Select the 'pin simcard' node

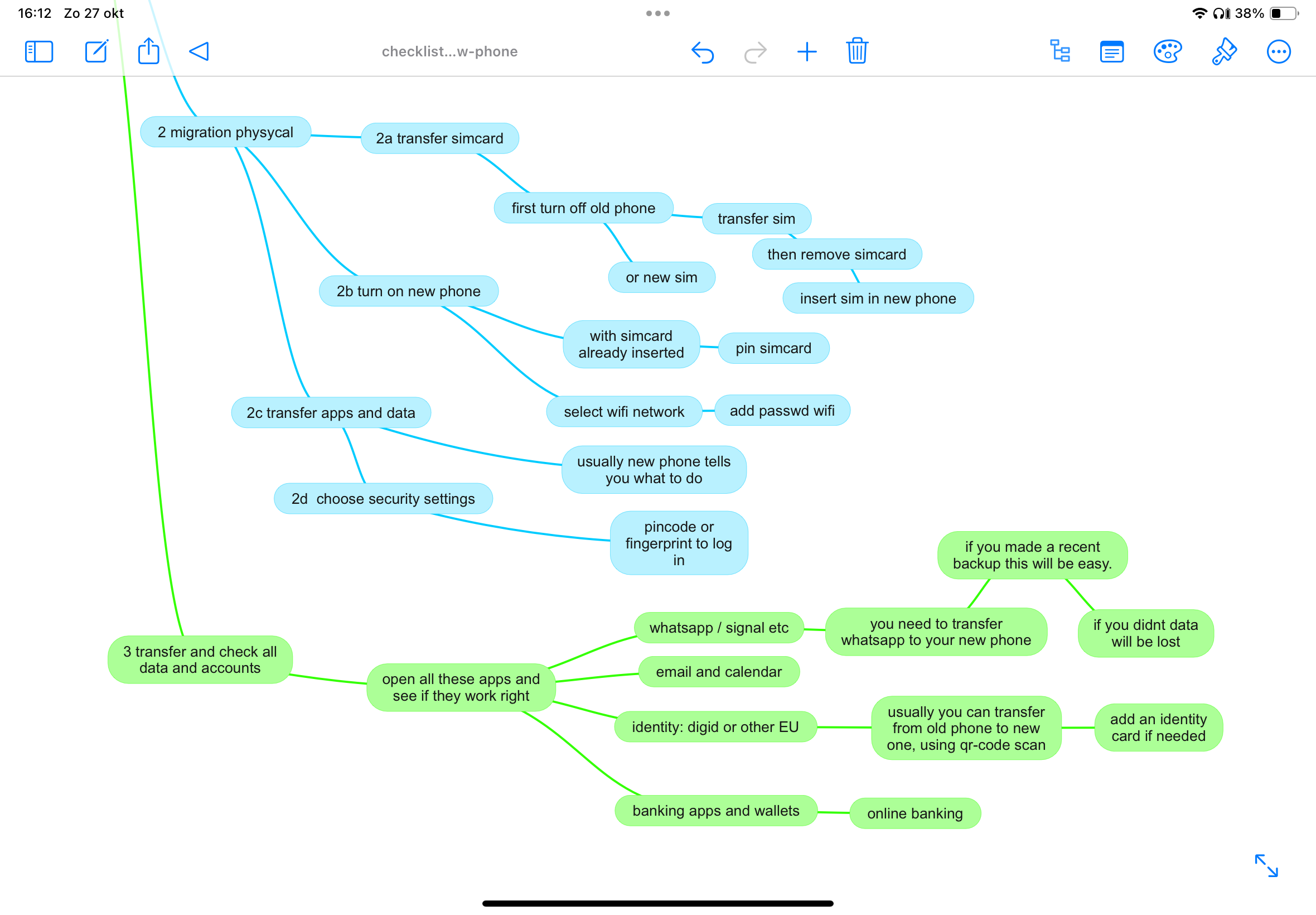(773, 348)
